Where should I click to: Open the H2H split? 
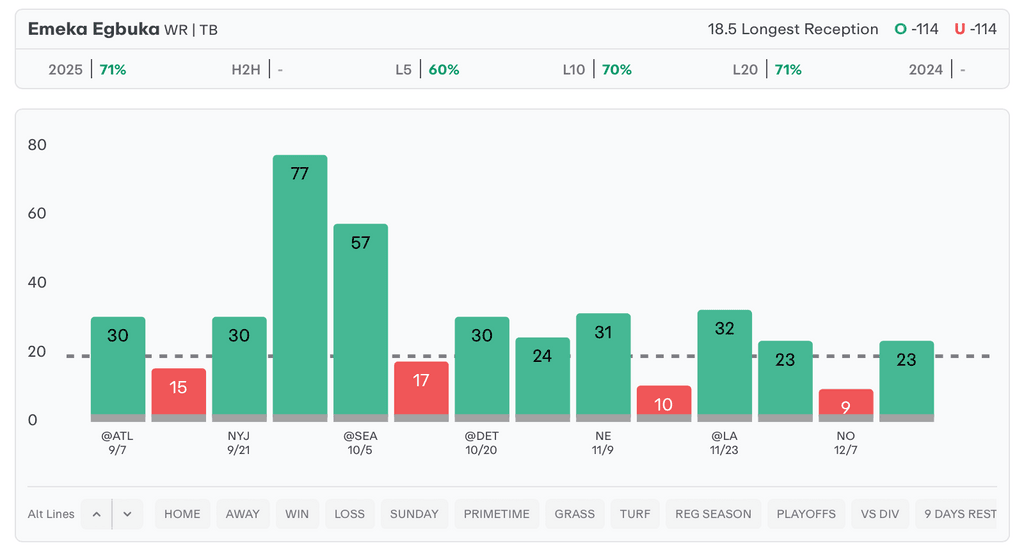click(x=257, y=70)
